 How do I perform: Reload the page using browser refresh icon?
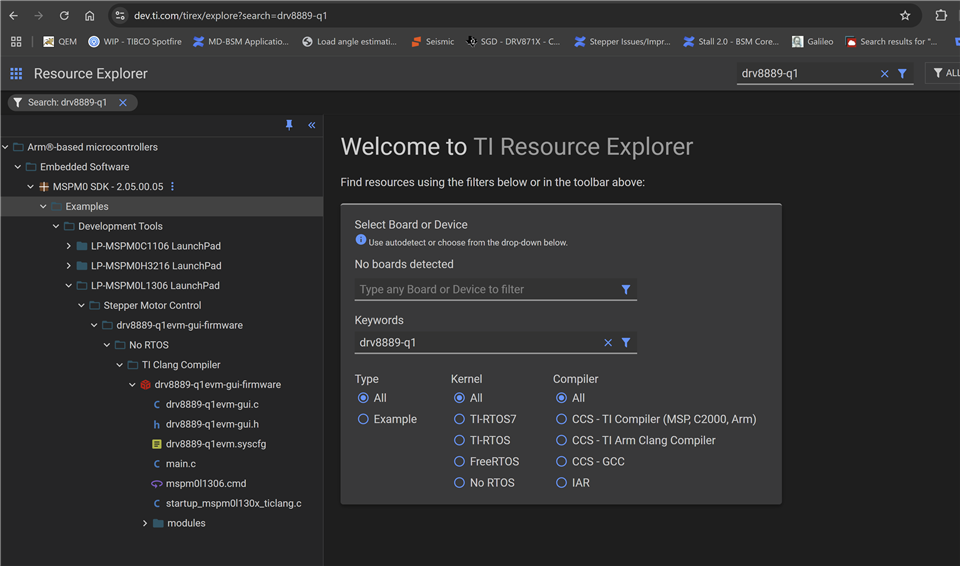[x=64, y=16]
